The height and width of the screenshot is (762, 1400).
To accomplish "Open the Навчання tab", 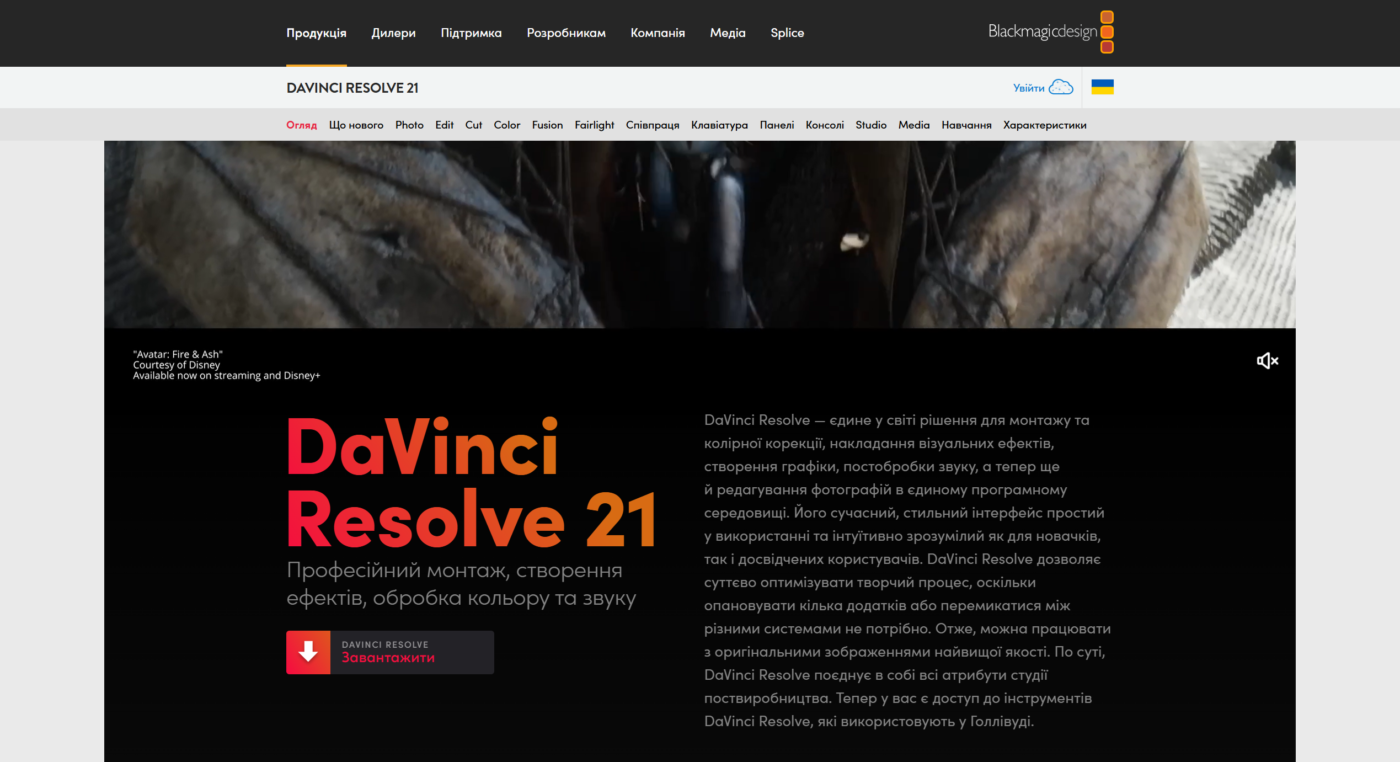I will pos(967,125).
